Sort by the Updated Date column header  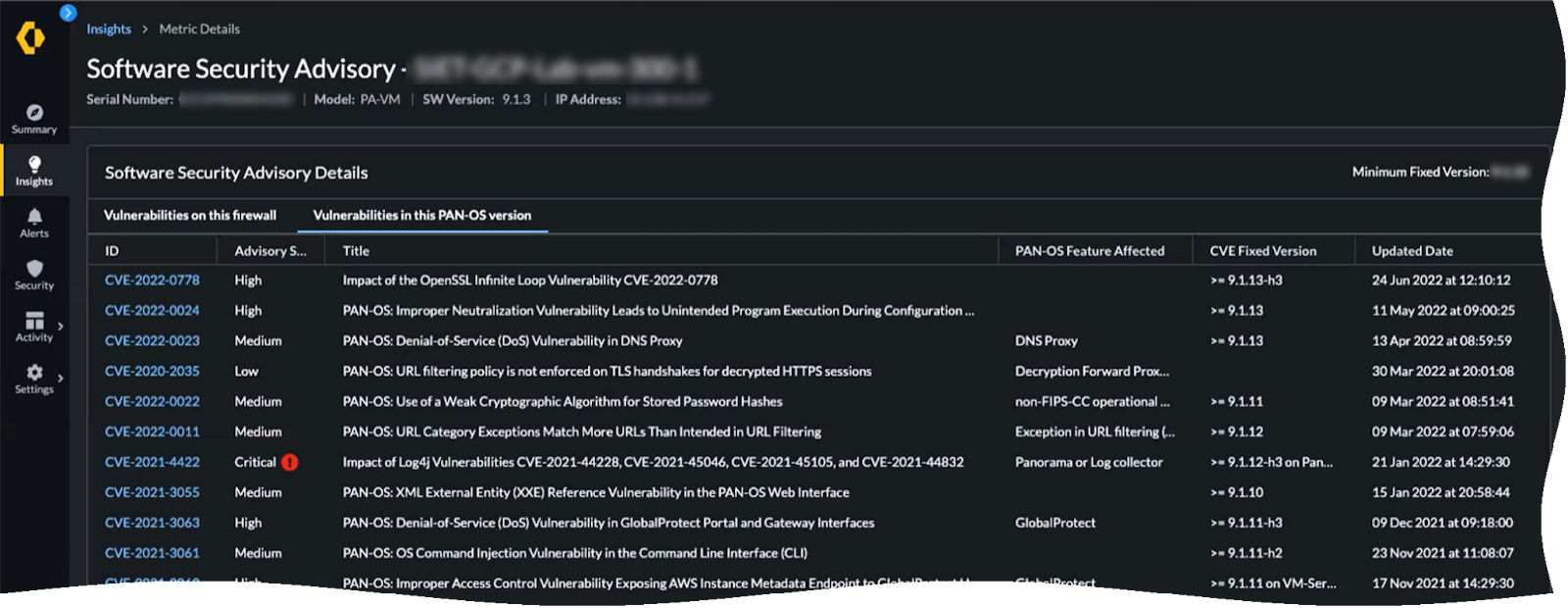point(1412,251)
